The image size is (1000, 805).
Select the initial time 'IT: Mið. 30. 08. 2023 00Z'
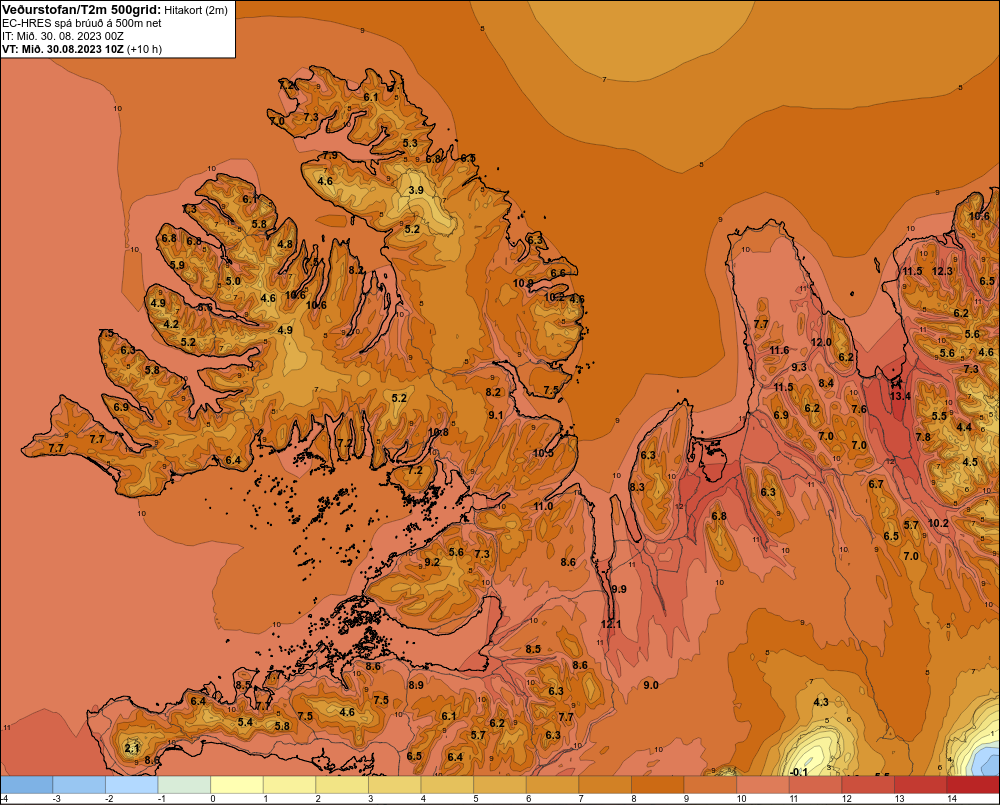click(62, 36)
